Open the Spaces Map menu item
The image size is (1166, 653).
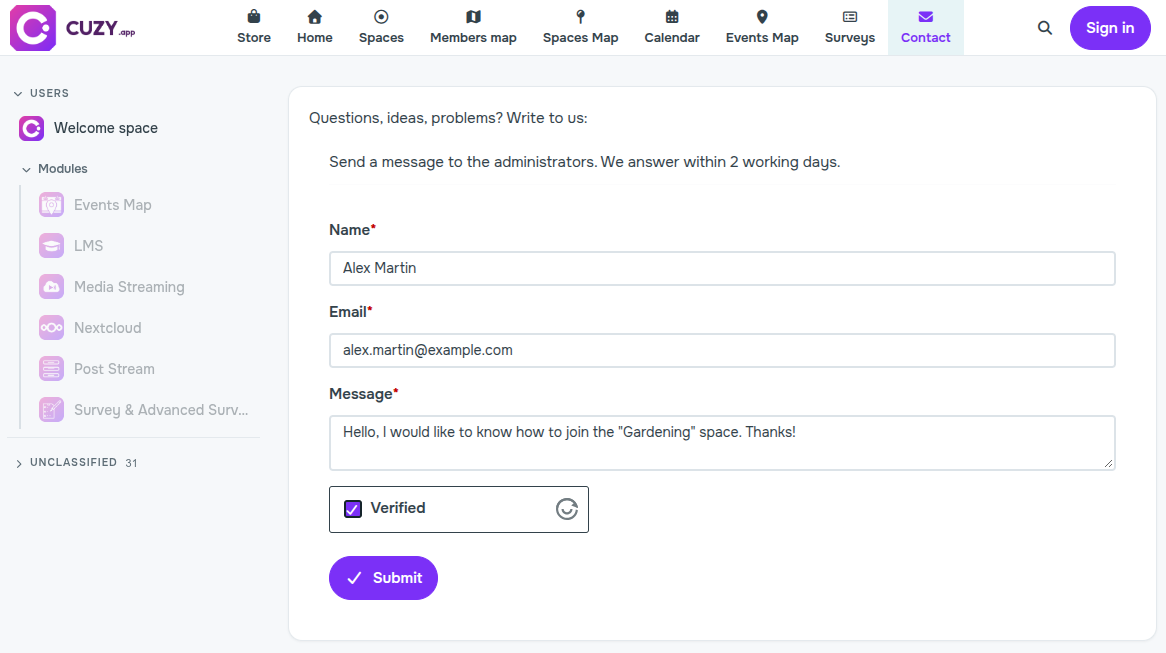click(x=580, y=28)
